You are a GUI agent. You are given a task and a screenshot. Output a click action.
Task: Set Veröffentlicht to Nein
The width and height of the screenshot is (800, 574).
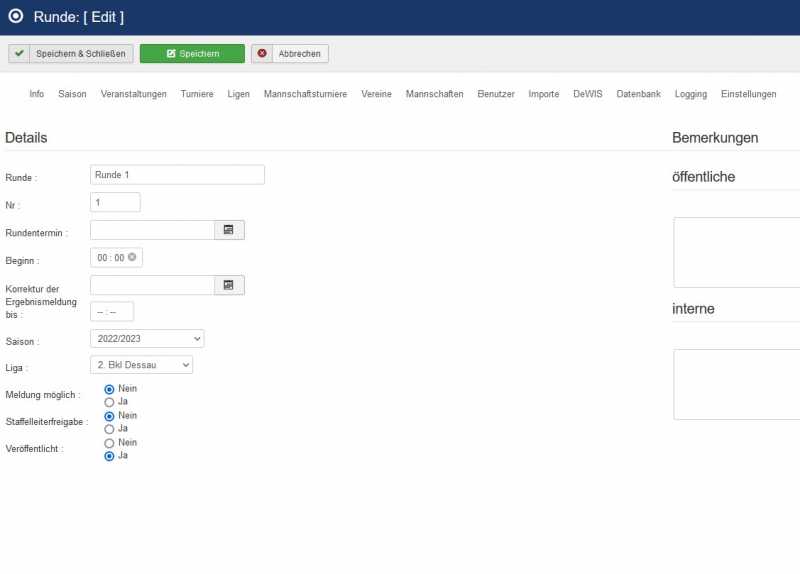[x=109, y=442]
